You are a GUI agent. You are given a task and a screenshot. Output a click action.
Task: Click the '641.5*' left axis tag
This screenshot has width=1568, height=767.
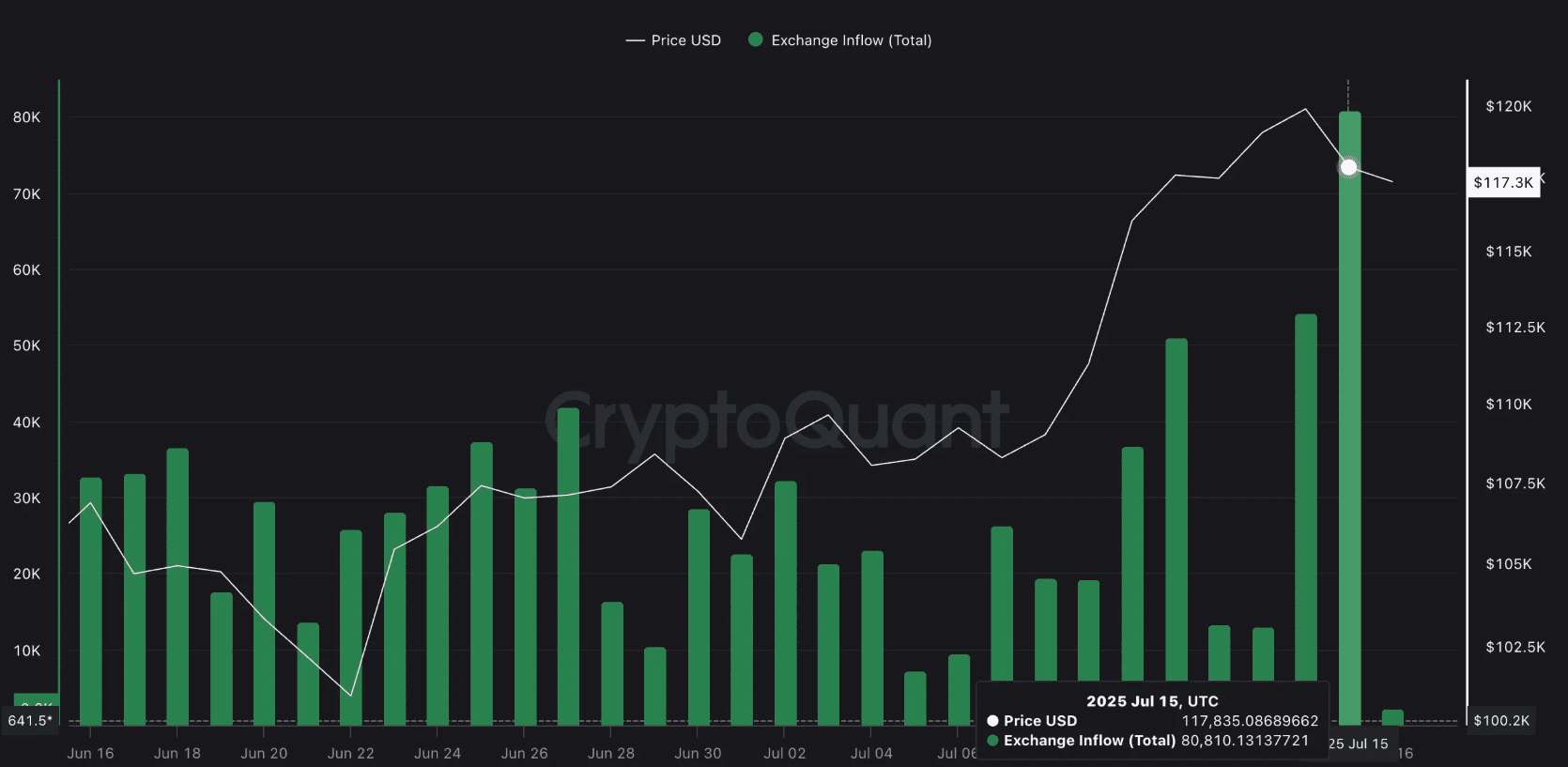coord(30,720)
